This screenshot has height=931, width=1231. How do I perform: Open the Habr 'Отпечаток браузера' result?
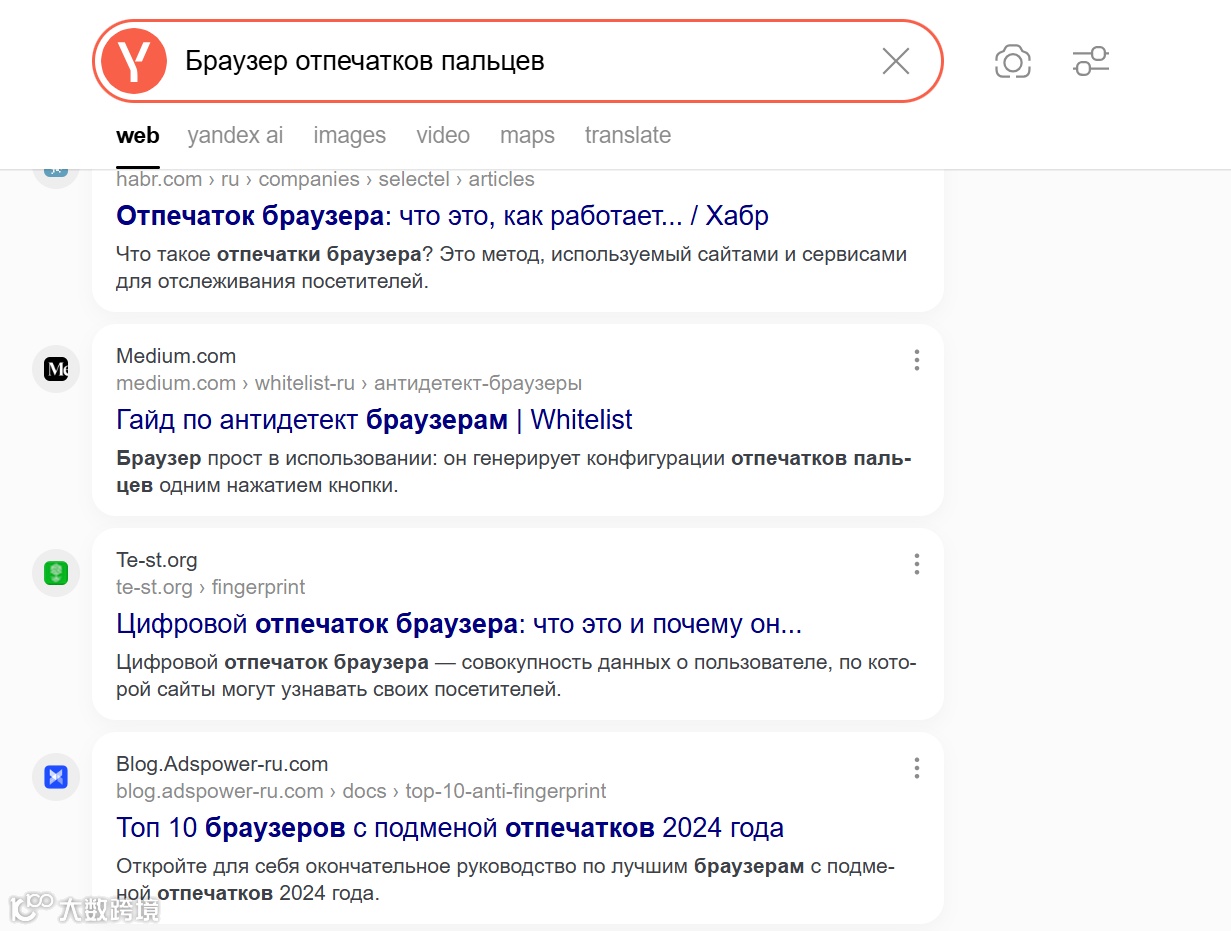(x=442, y=216)
